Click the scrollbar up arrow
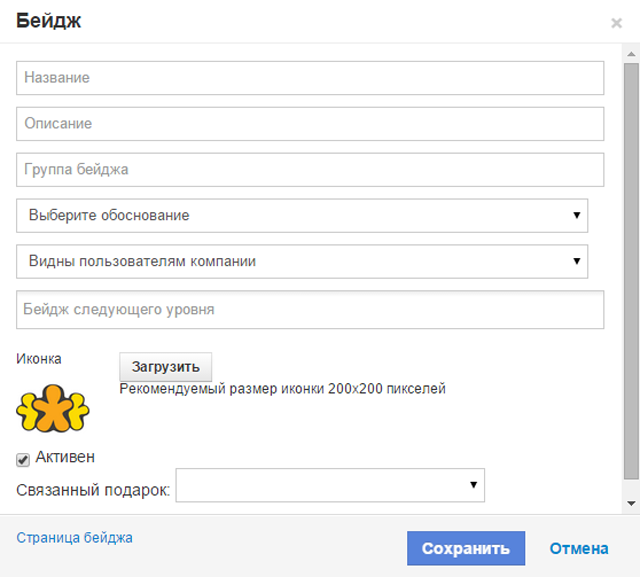640x577 pixels. (x=631, y=54)
